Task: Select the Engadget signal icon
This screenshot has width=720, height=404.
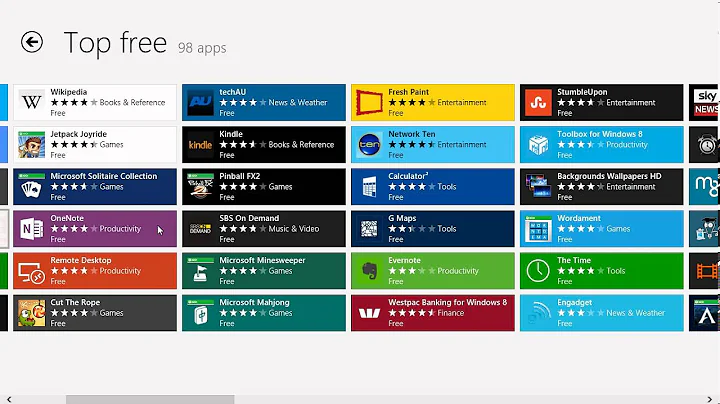Action: [x=539, y=313]
